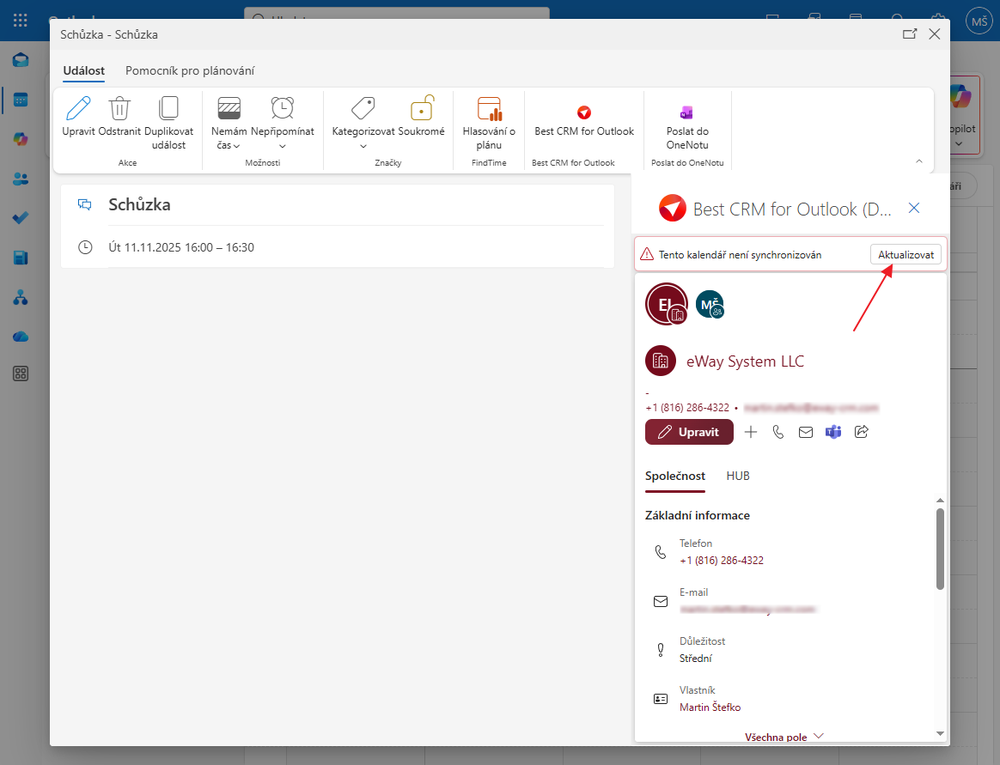
Task: Switch to Pomocník pro plánování tab
Action: 189,71
